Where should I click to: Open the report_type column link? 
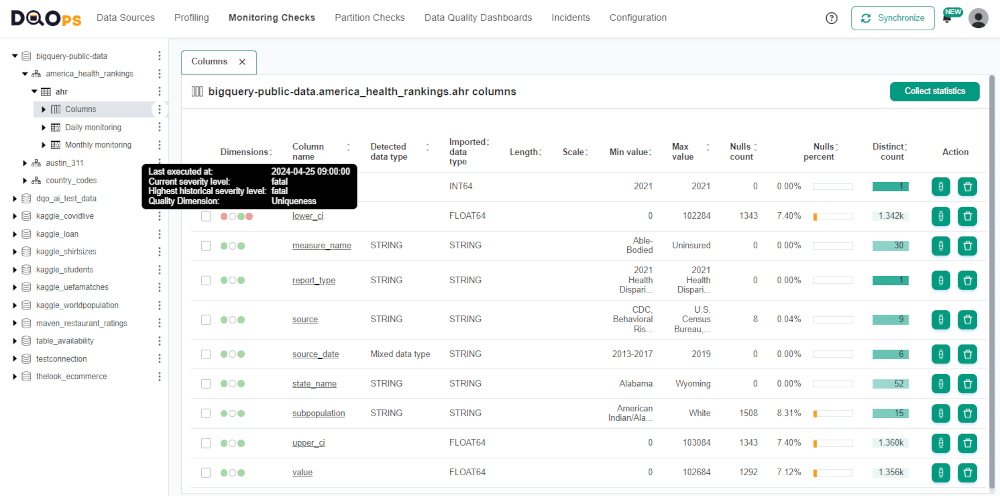tap(313, 281)
